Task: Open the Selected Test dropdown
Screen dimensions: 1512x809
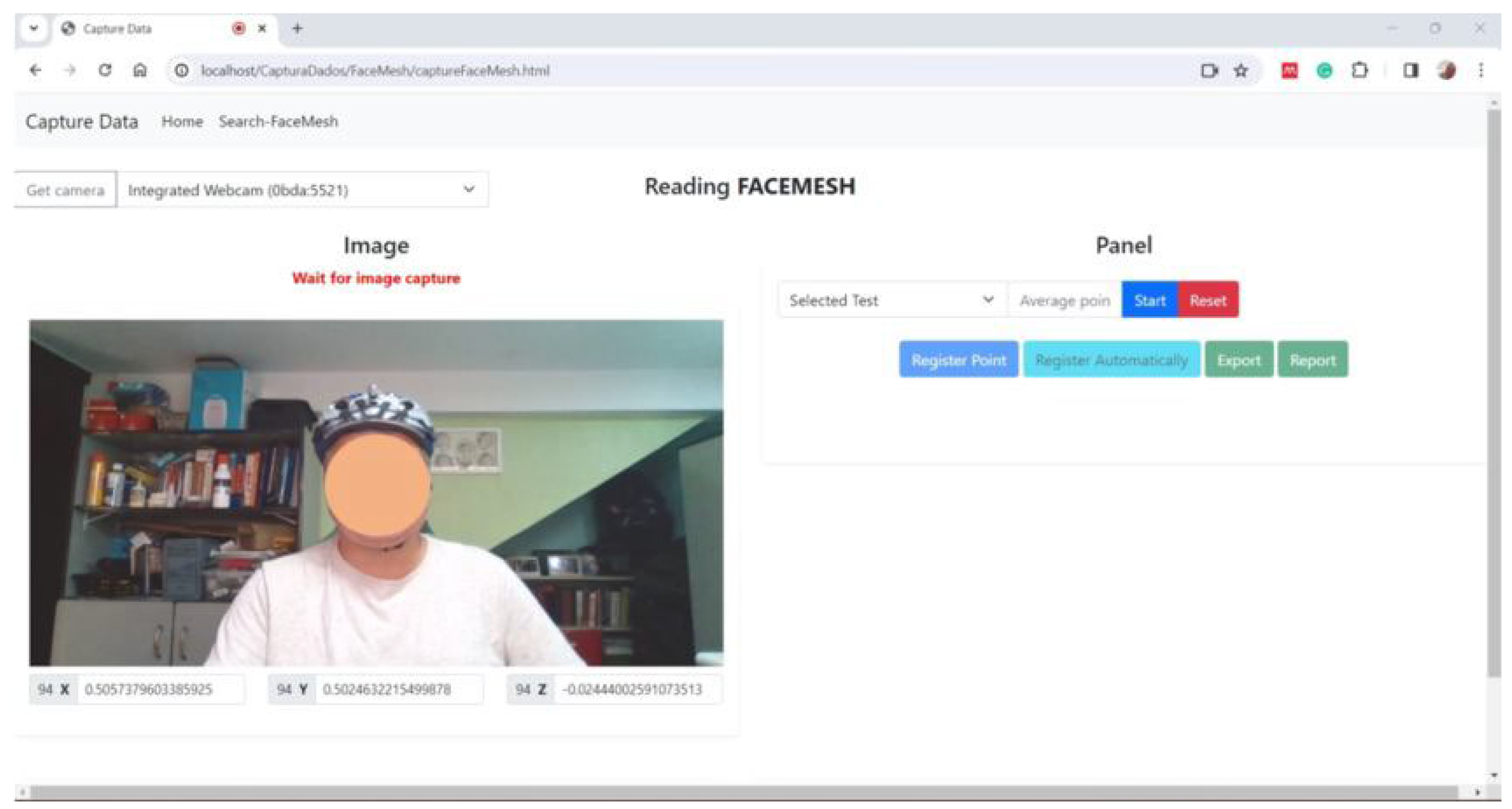Action: (x=890, y=300)
